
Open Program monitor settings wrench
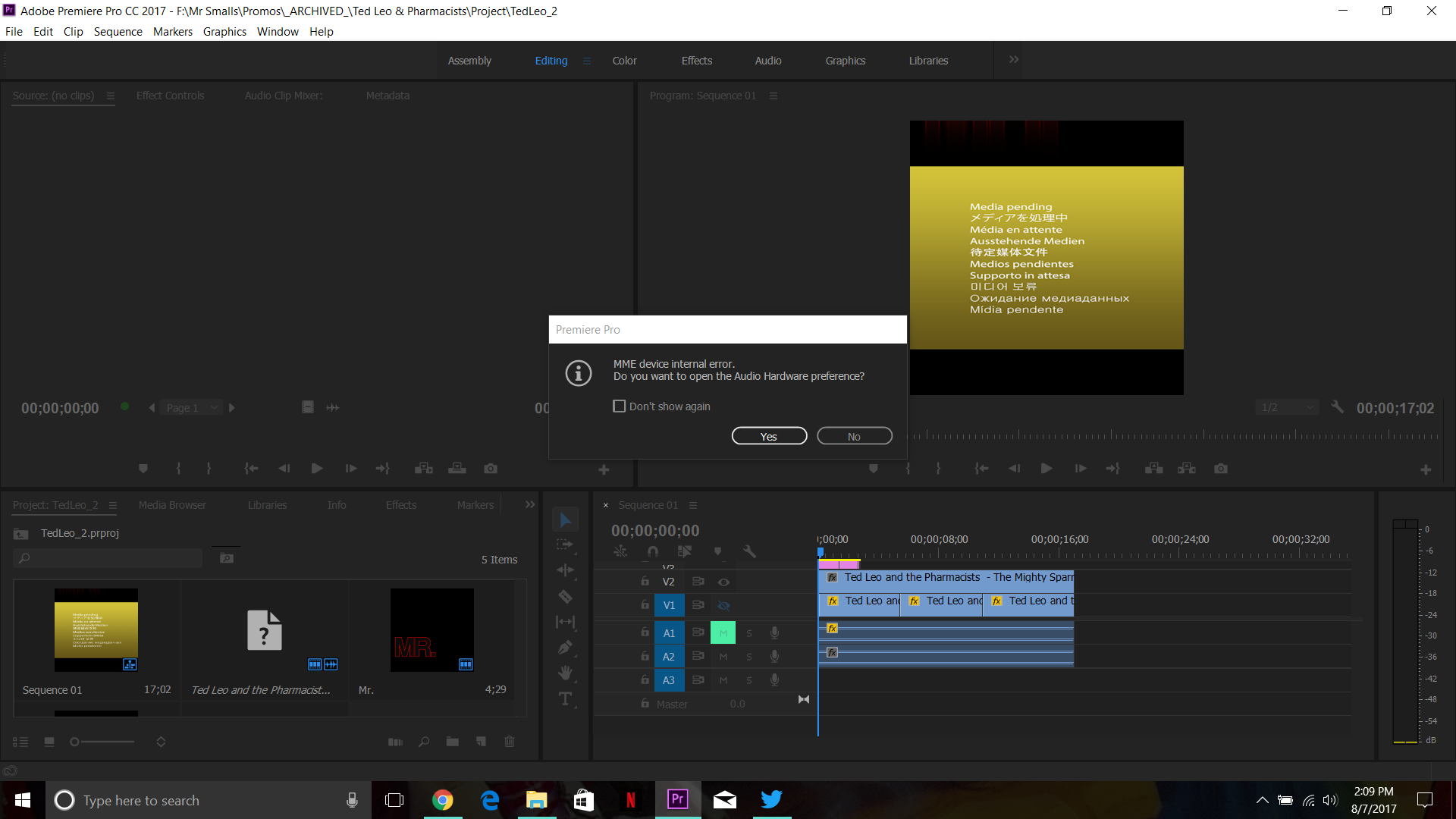click(1337, 407)
